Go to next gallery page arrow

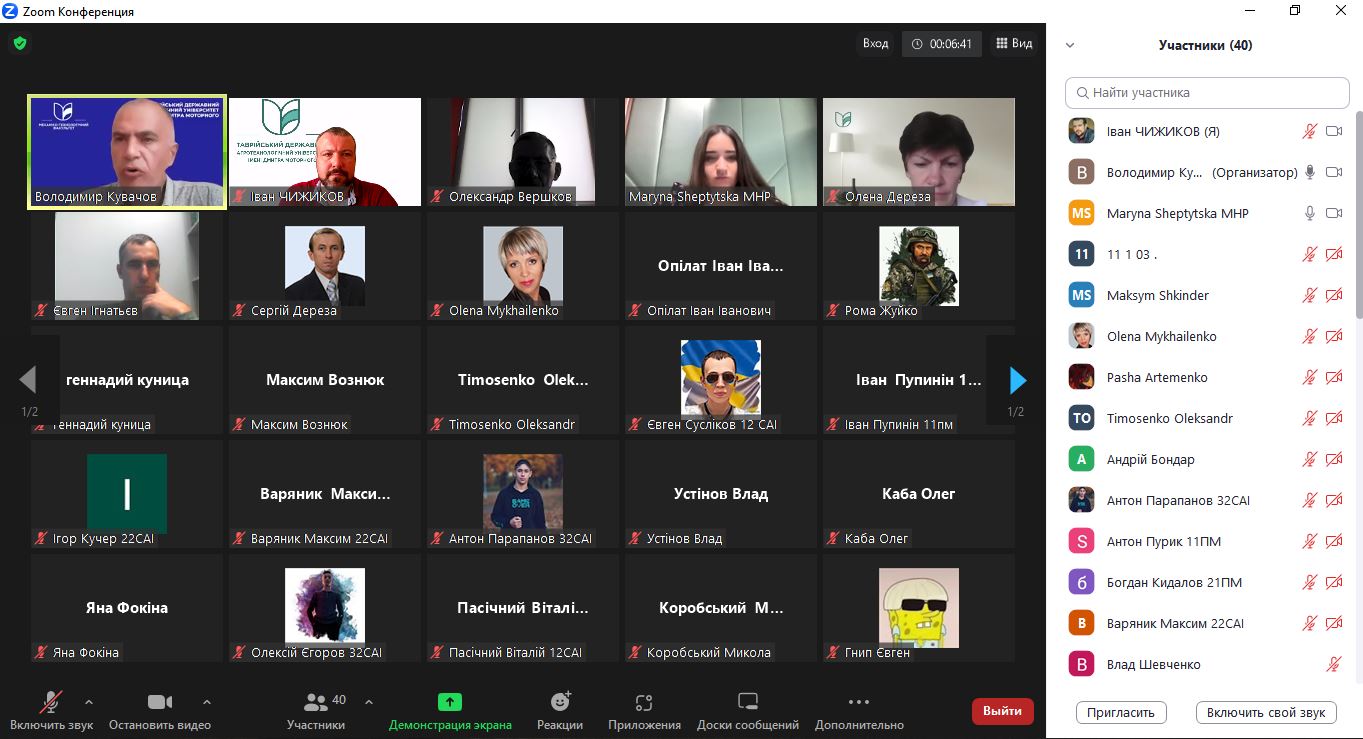point(1018,380)
